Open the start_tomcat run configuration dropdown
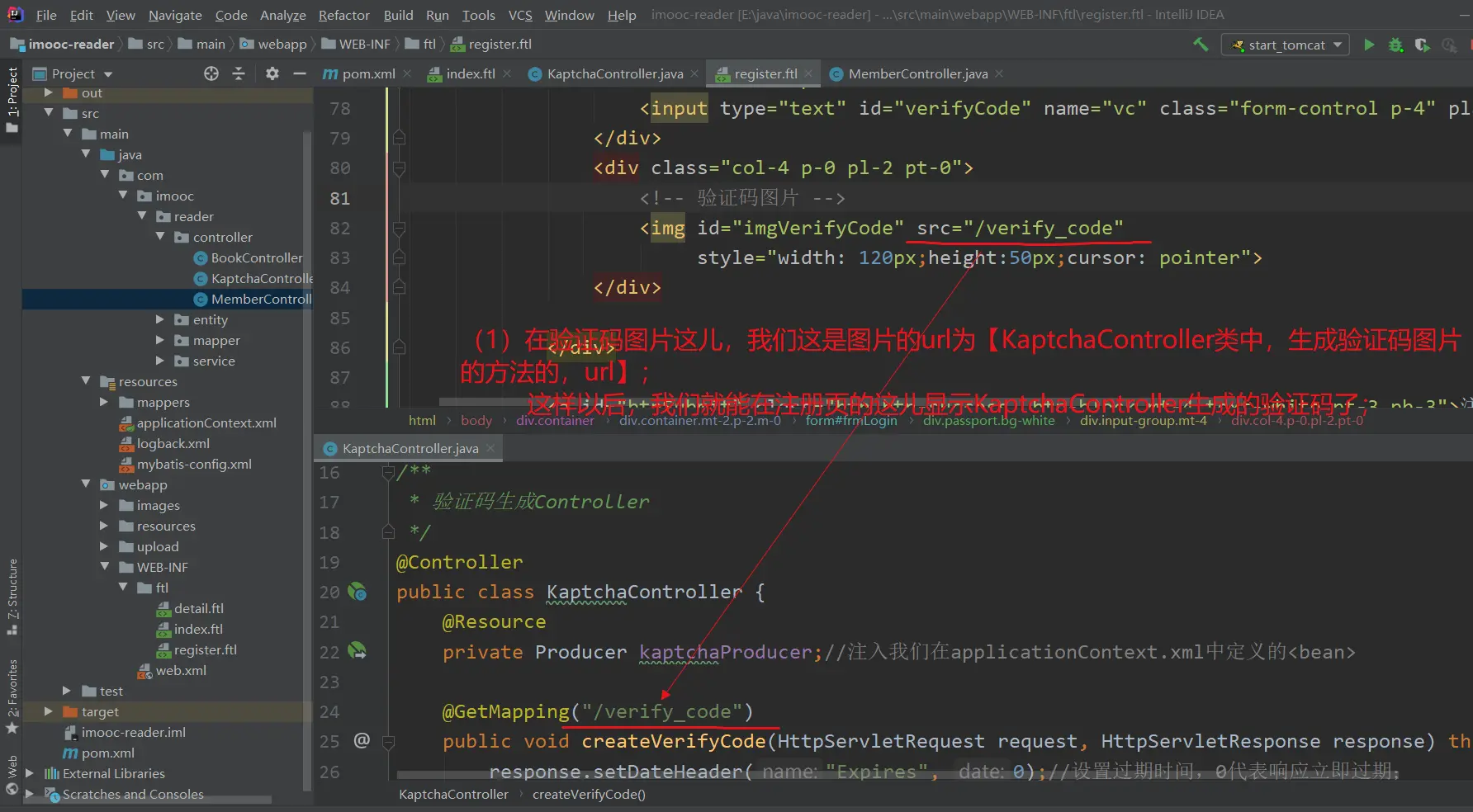Screen dimensions: 1473x812 click(1285, 45)
